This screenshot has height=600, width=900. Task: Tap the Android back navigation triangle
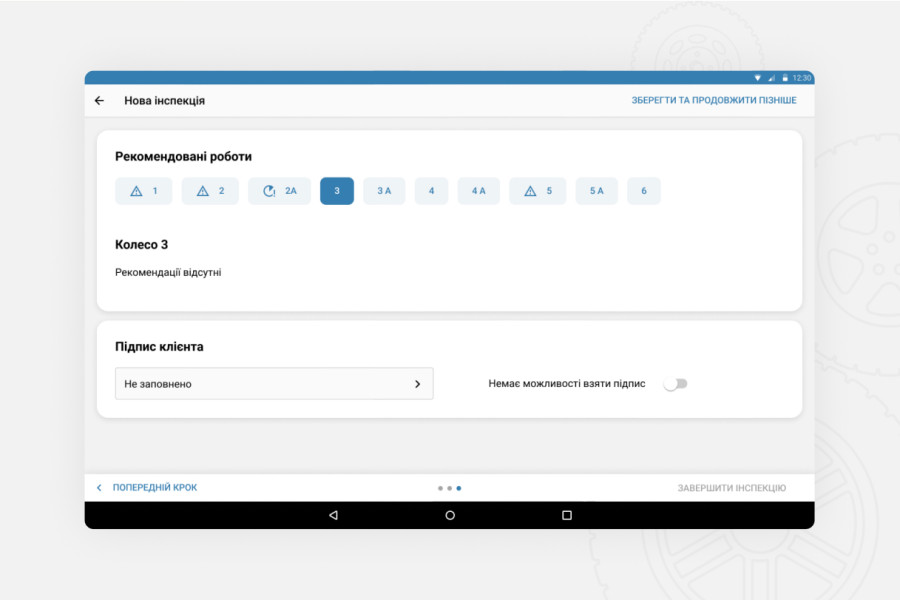pyautogui.click(x=333, y=515)
